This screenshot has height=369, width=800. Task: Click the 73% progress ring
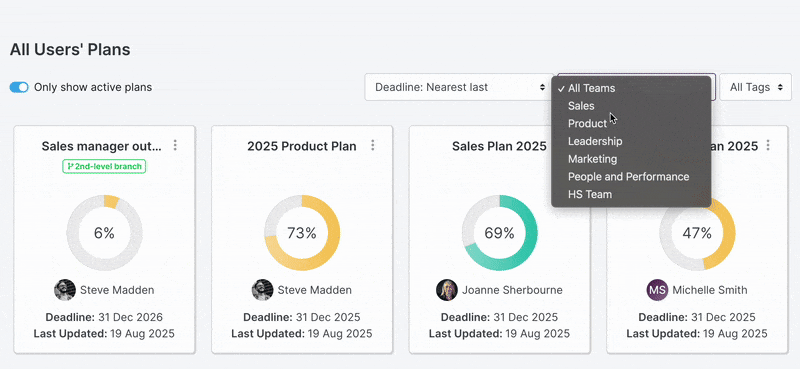302,233
